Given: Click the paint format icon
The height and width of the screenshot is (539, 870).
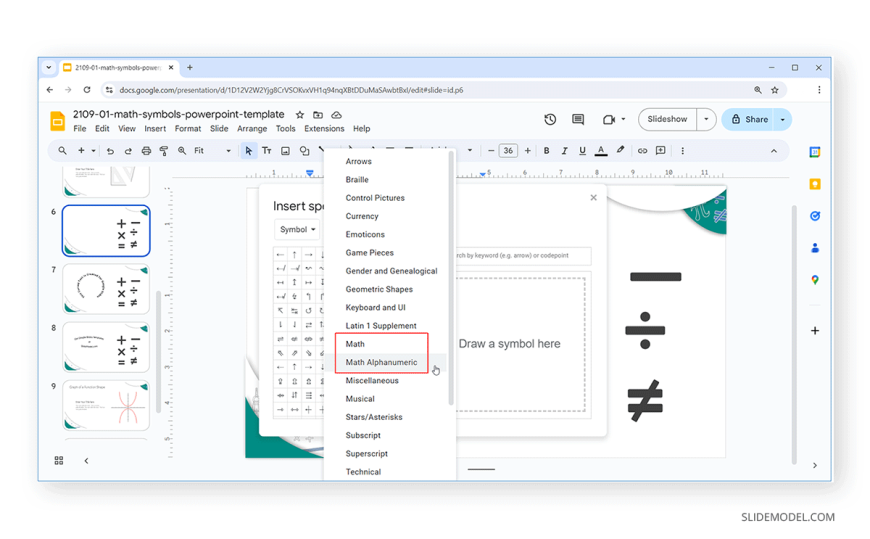Looking at the screenshot, I should [164, 151].
